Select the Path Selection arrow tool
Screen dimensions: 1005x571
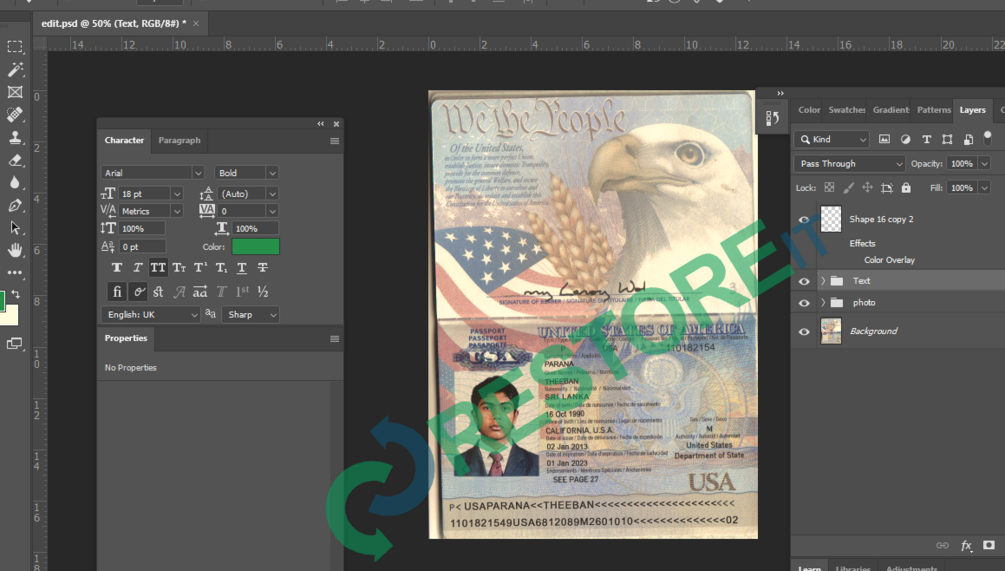(15, 228)
